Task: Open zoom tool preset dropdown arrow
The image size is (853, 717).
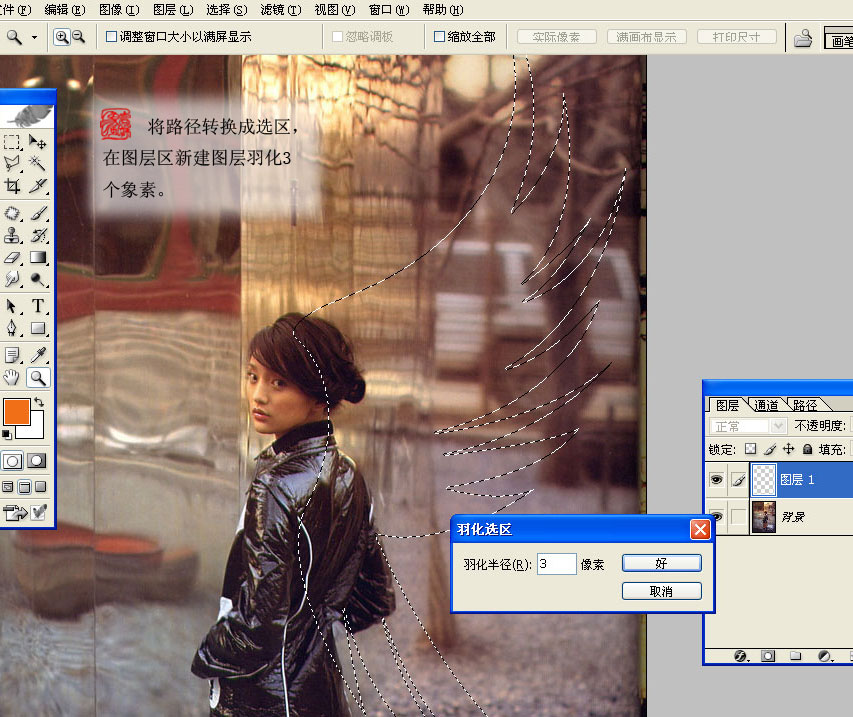Action: 34,37
